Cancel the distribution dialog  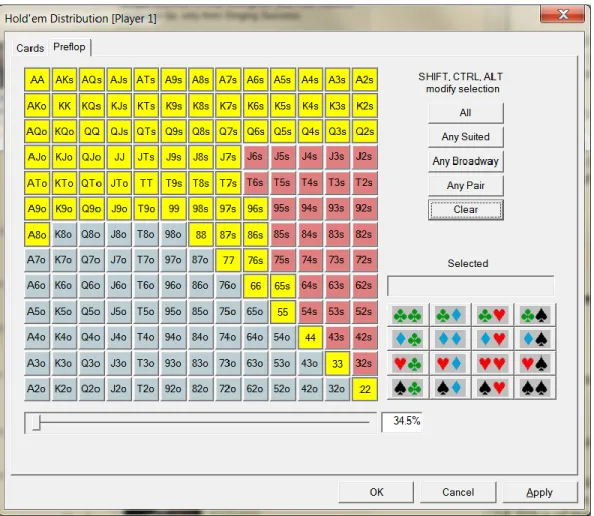[458, 492]
